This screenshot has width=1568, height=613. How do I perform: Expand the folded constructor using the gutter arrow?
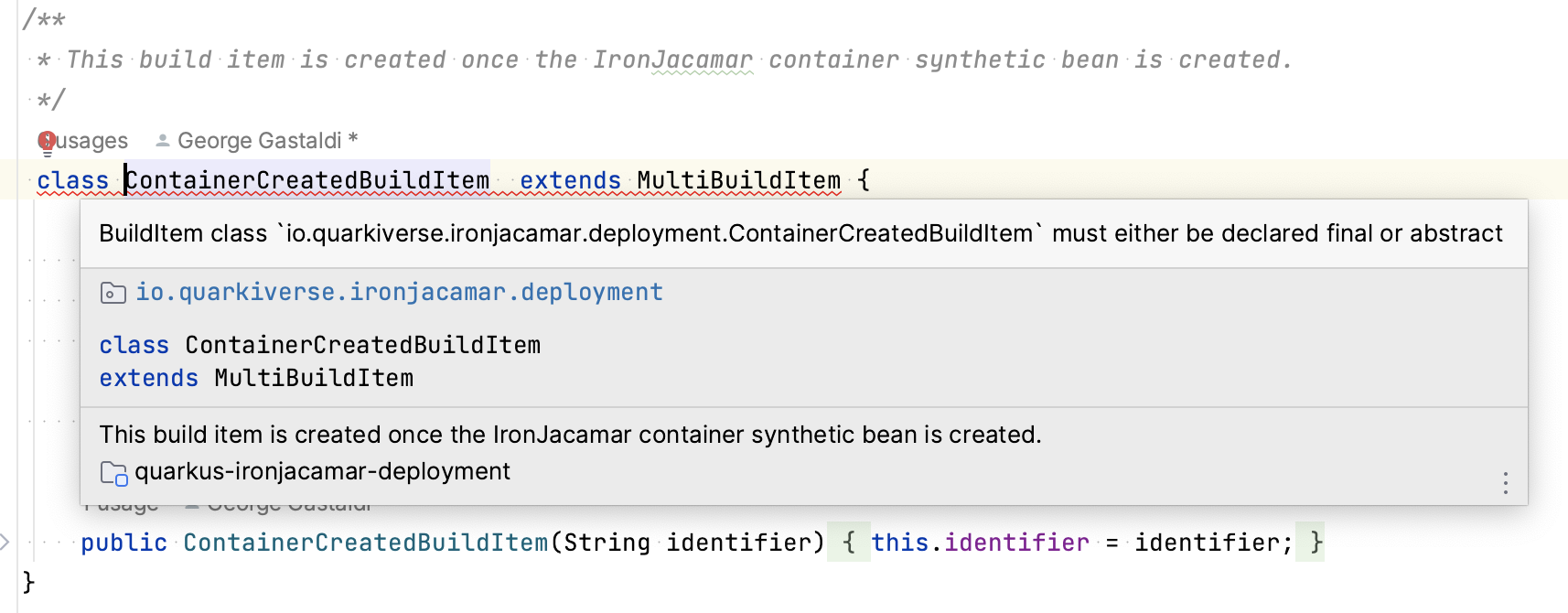(5, 543)
